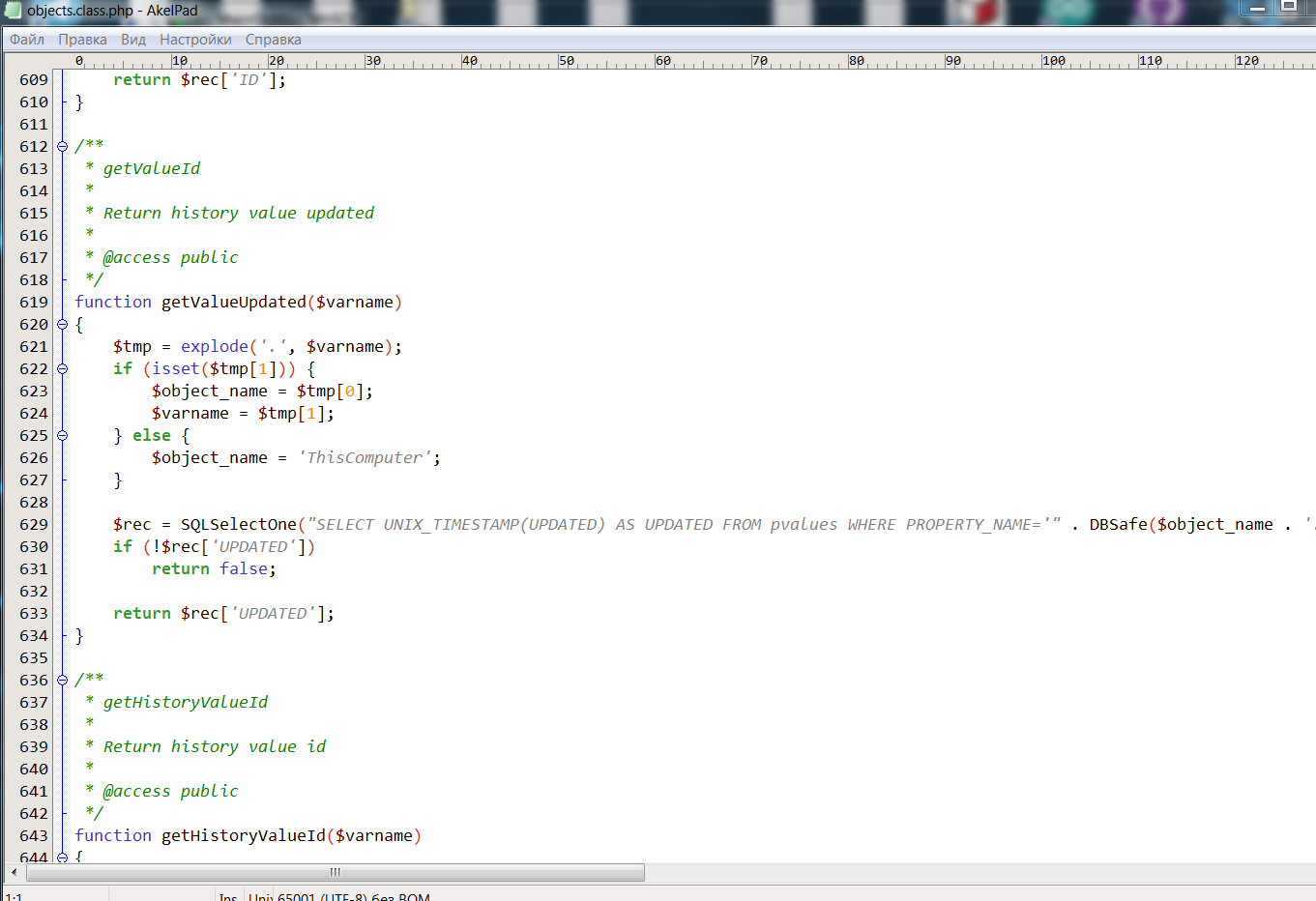Image resolution: width=1316 pixels, height=901 pixels.
Task: Collapse the comment block starting at line 612
Action: [x=62, y=147]
